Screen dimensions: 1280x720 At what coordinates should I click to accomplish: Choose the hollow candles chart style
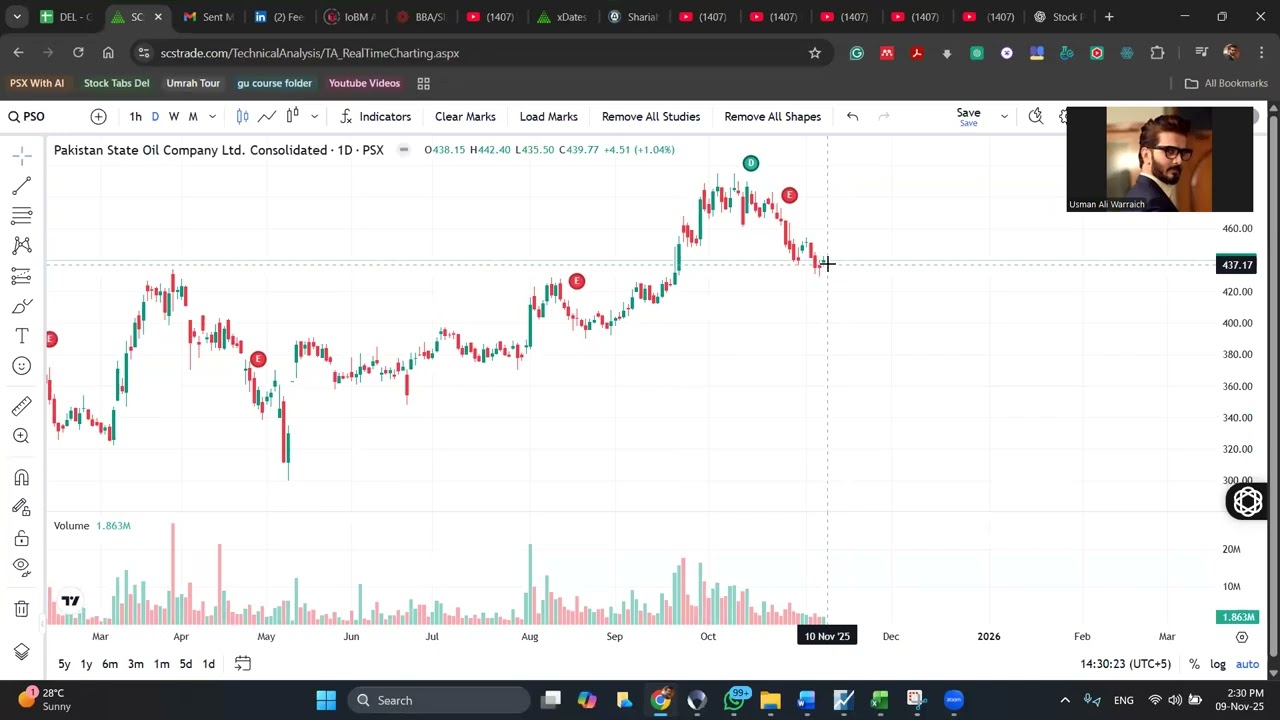point(292,117)
